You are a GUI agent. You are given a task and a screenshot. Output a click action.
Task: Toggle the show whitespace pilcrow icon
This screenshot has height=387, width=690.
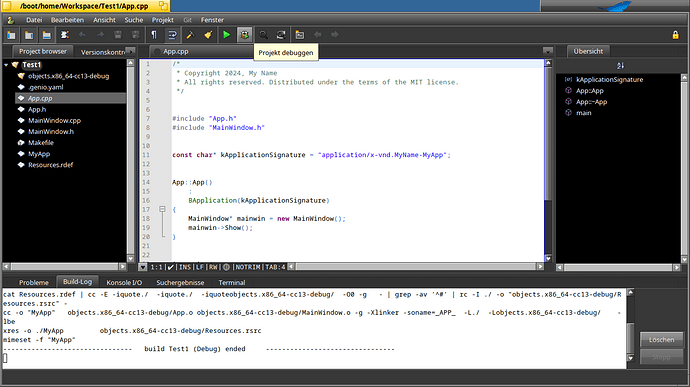point(154,35)
